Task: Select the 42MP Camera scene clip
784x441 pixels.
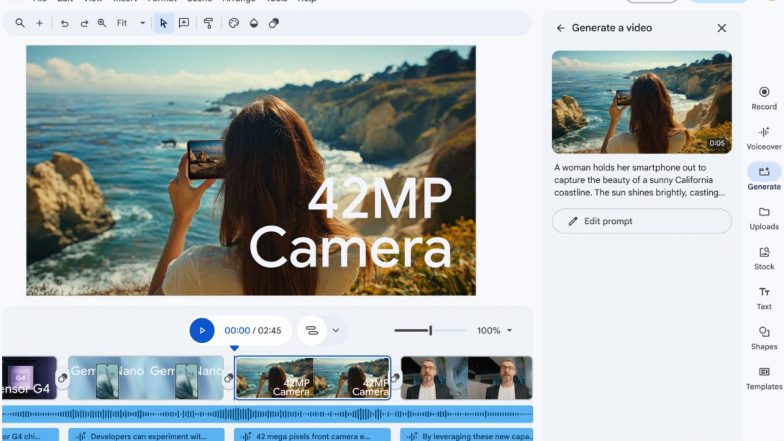Action: click(x=312, y=378)
